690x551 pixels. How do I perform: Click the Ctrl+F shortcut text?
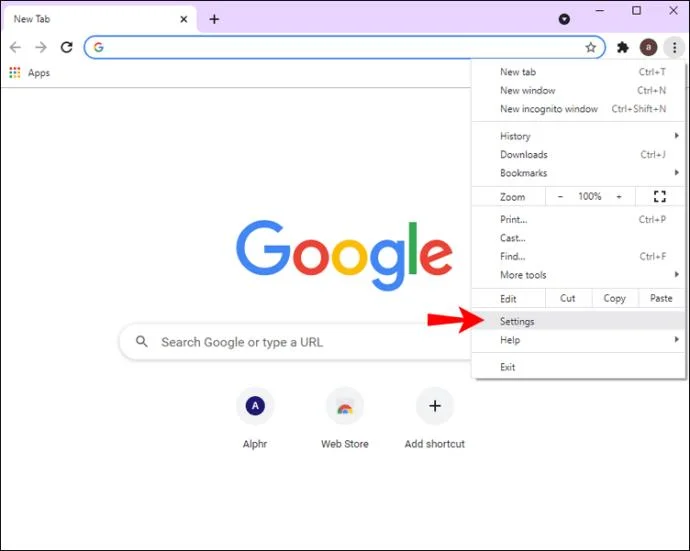[653, 256]
